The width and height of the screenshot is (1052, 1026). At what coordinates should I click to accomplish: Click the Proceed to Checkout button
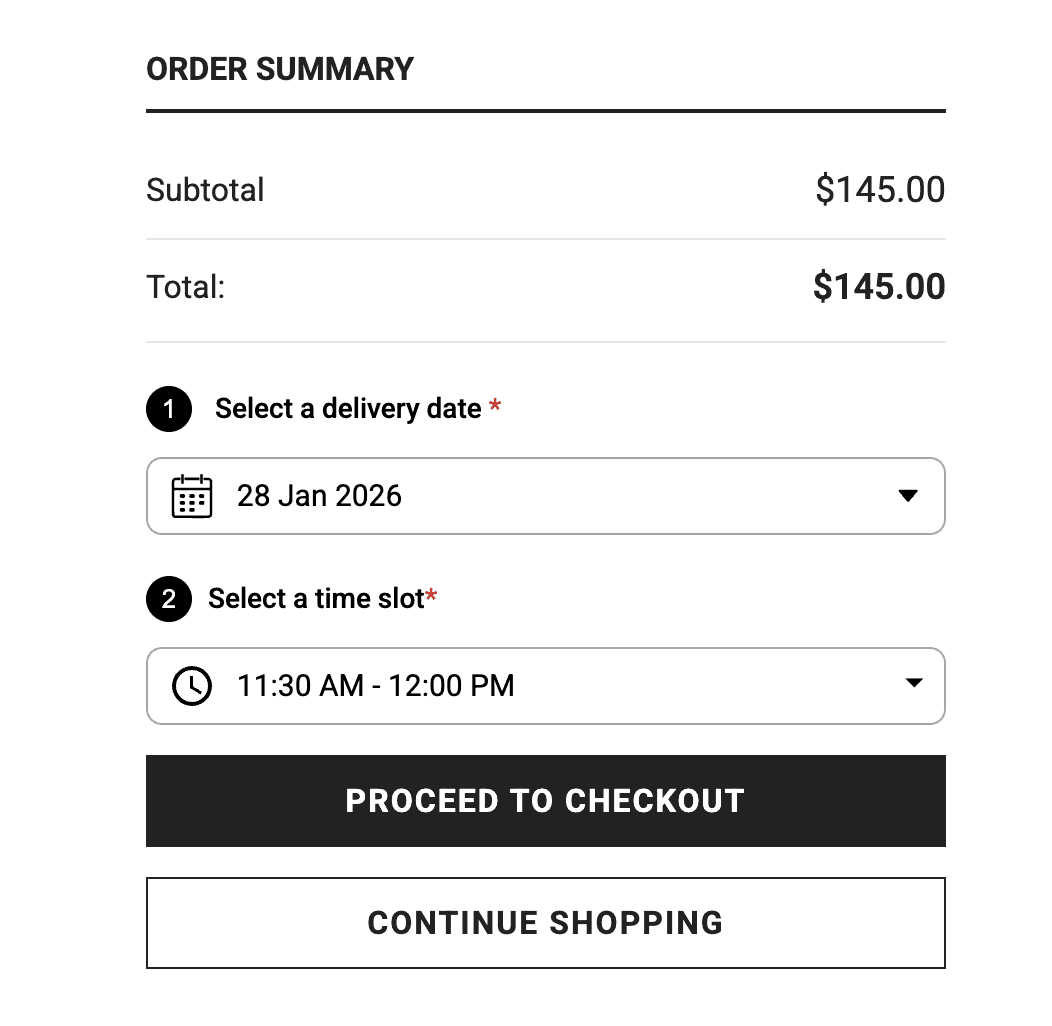point(545,800)
